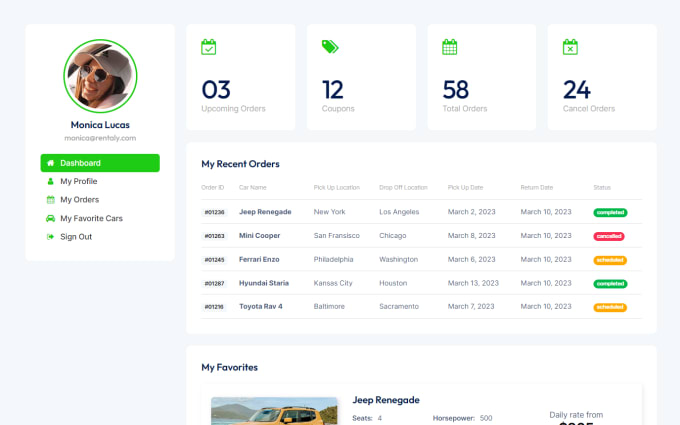The width and height of the screenshot is (680, 425).
Task: Click the Car Name column header
Action: point(253,187)
